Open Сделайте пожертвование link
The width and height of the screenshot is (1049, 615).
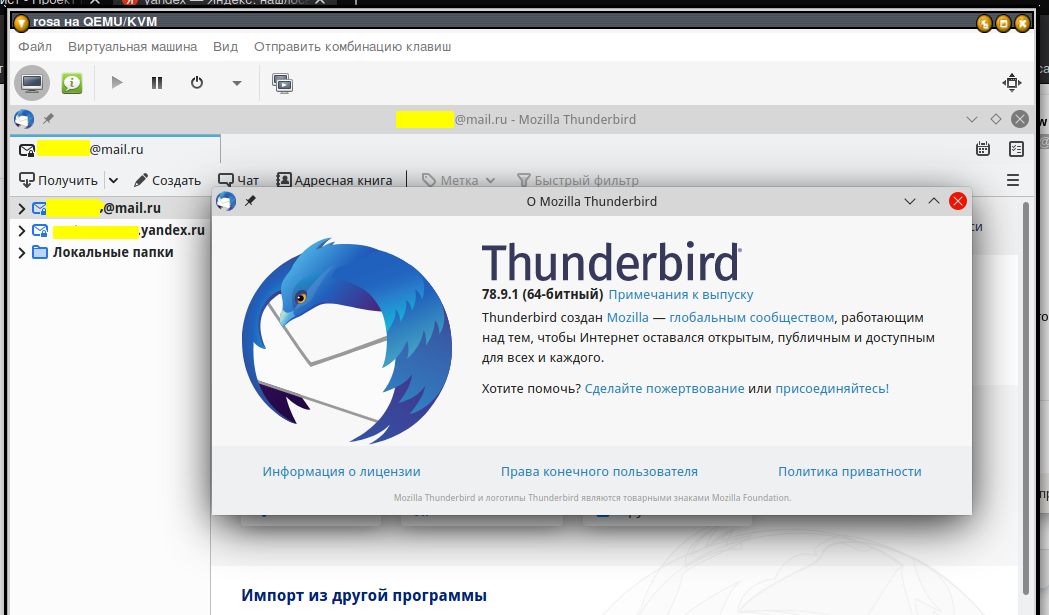[664, 388]
